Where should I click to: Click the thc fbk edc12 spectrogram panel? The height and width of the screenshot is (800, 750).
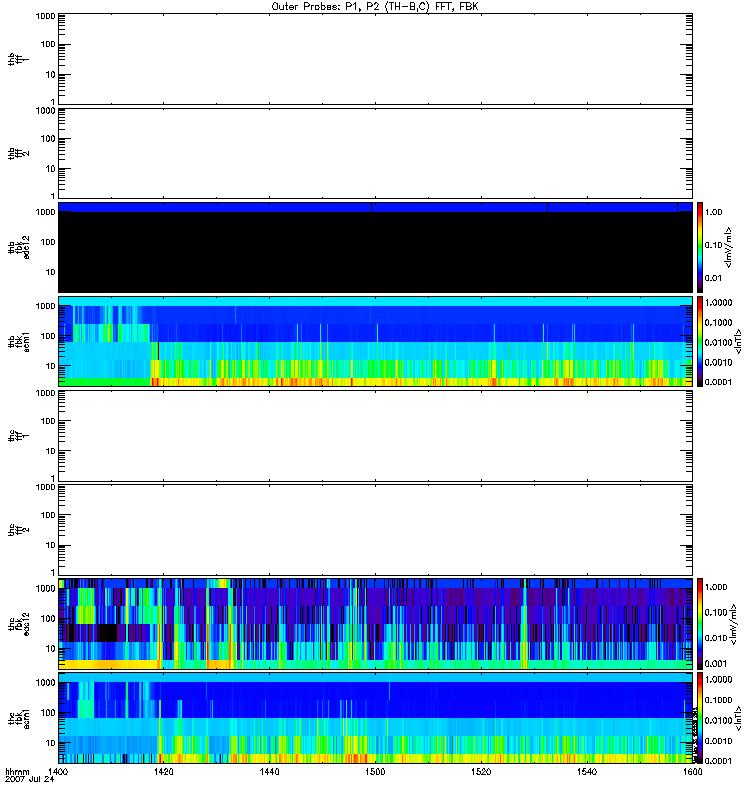(375, 624)
